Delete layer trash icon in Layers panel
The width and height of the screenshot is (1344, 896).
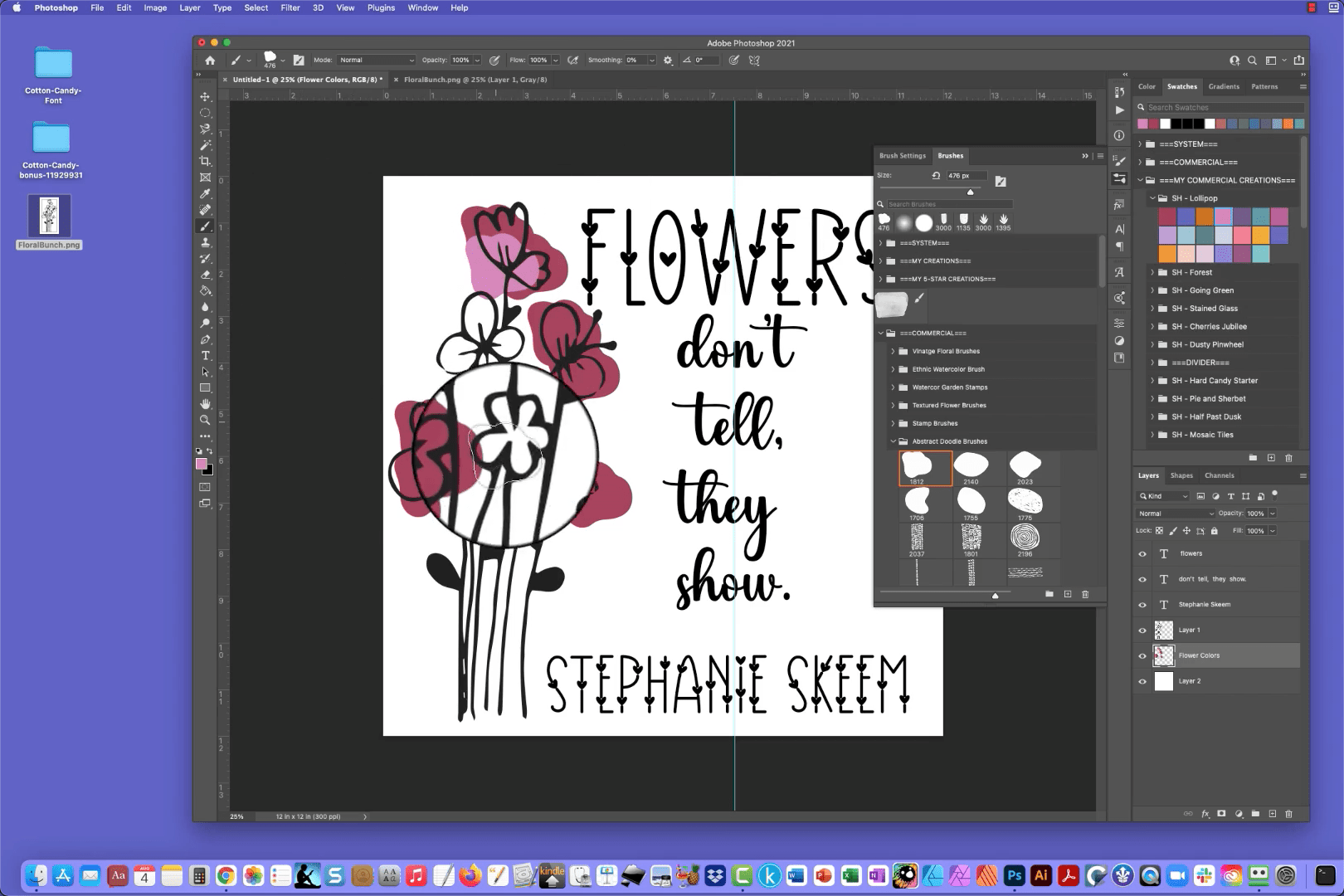[1288, 814]
